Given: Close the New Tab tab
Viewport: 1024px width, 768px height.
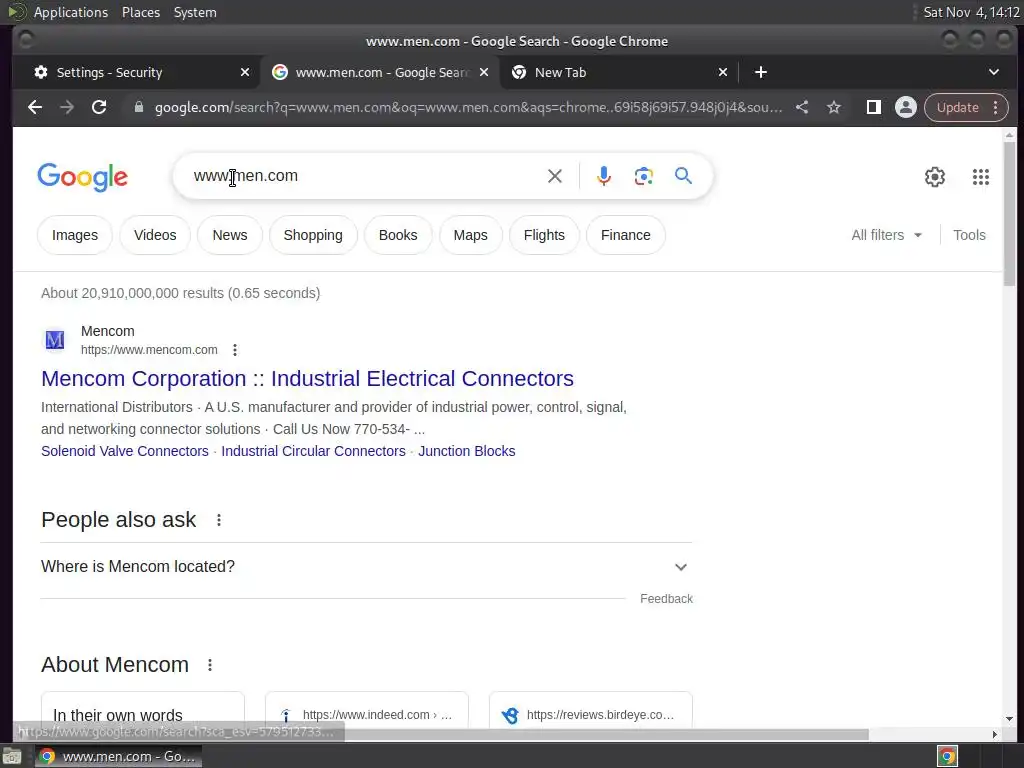Looking at the screenshot, I should [x=723, y=72].
